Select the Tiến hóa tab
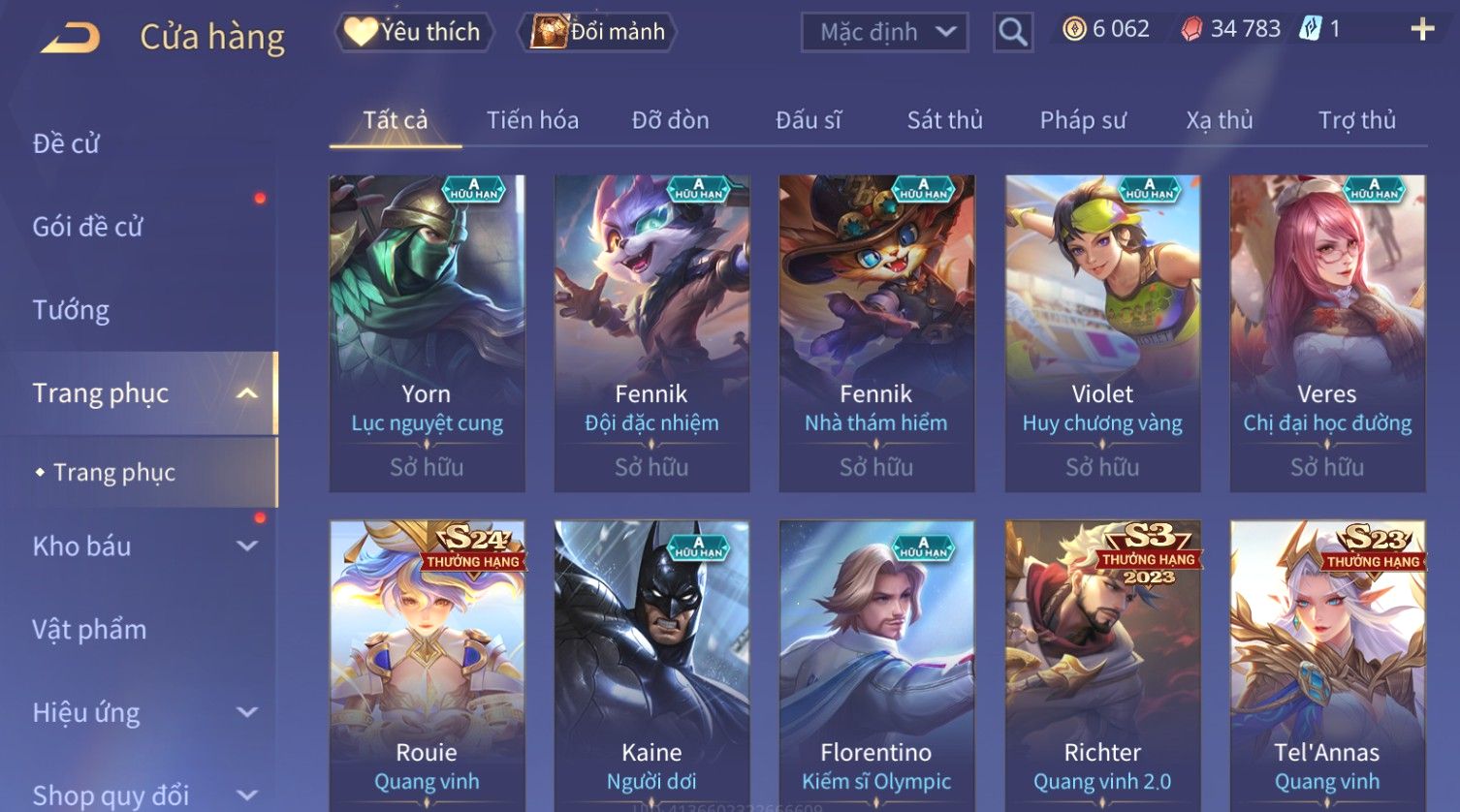 [532, 120]
